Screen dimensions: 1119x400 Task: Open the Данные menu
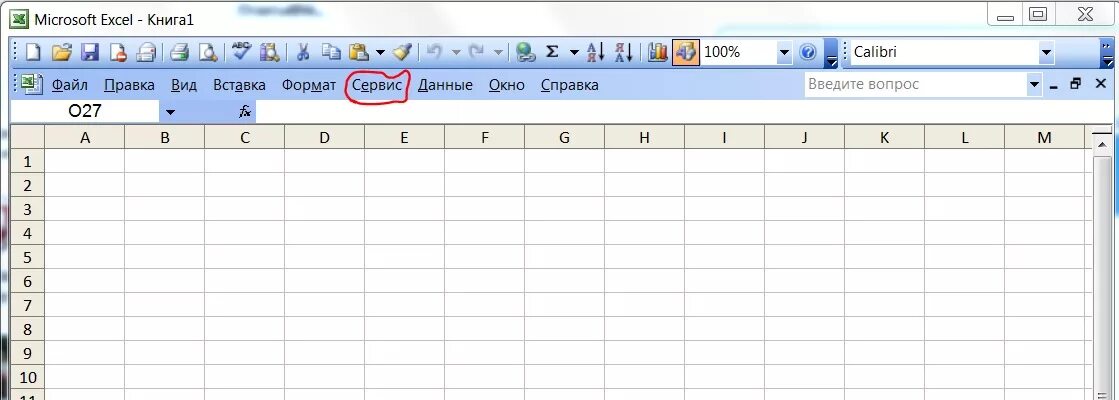[445, 85]
